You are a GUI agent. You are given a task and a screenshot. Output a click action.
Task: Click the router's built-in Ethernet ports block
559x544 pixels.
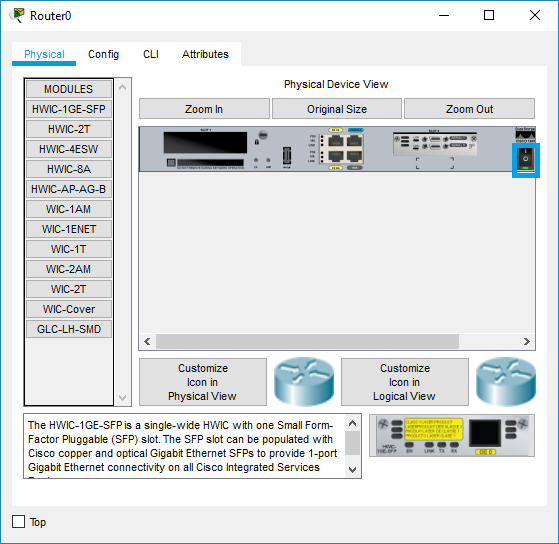coord(341,149)
